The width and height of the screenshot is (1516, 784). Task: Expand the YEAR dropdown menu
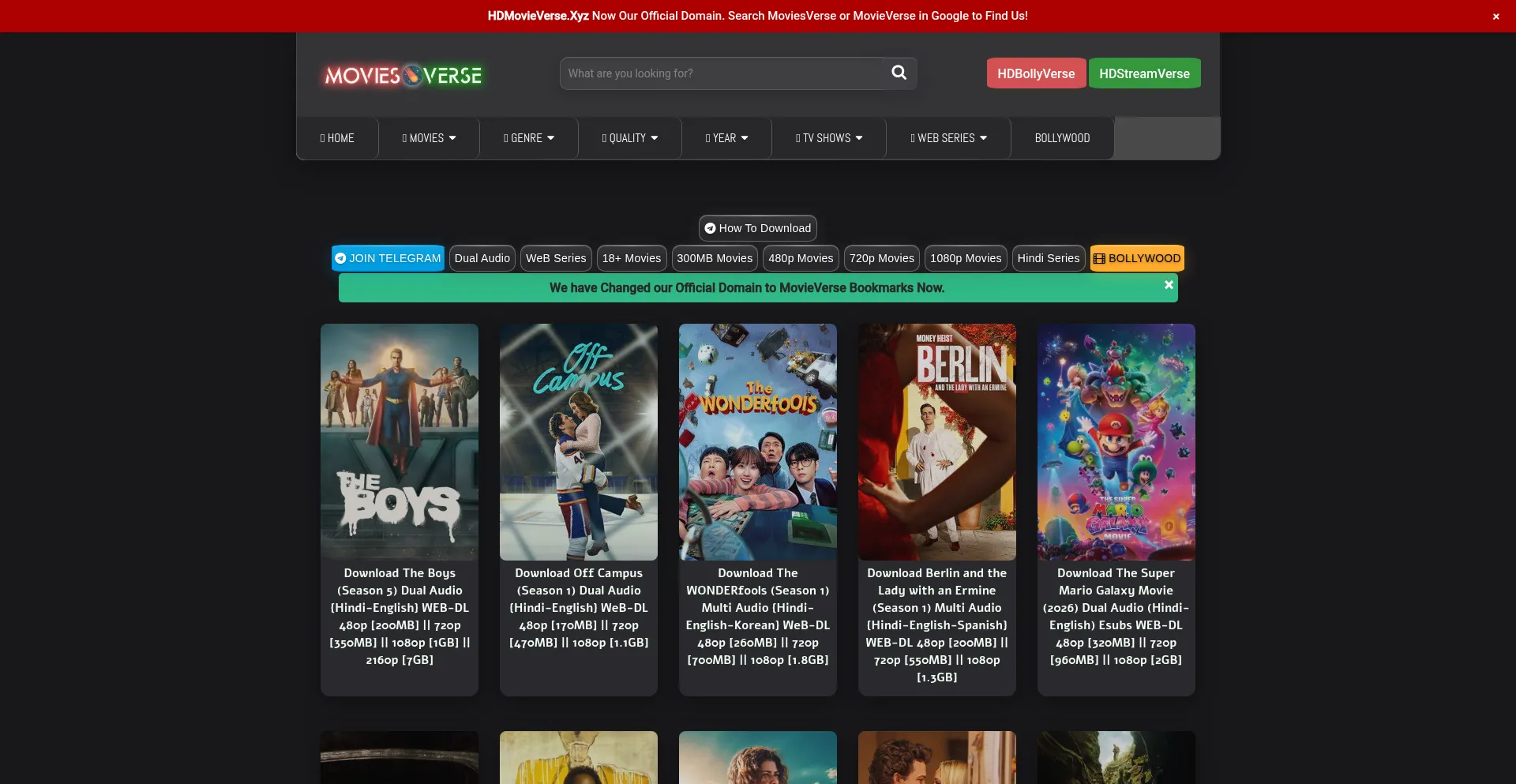click(726, 138)
